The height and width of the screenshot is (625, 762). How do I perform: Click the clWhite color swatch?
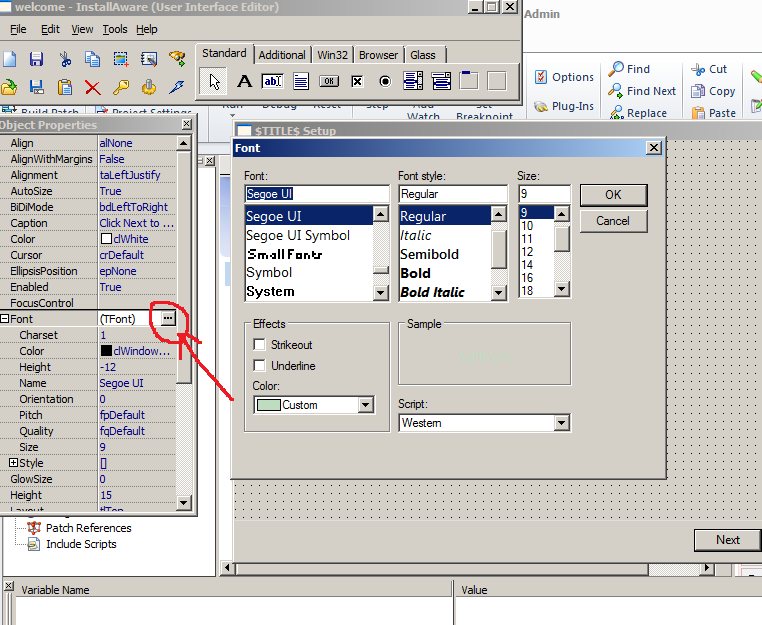pos(106,239)
